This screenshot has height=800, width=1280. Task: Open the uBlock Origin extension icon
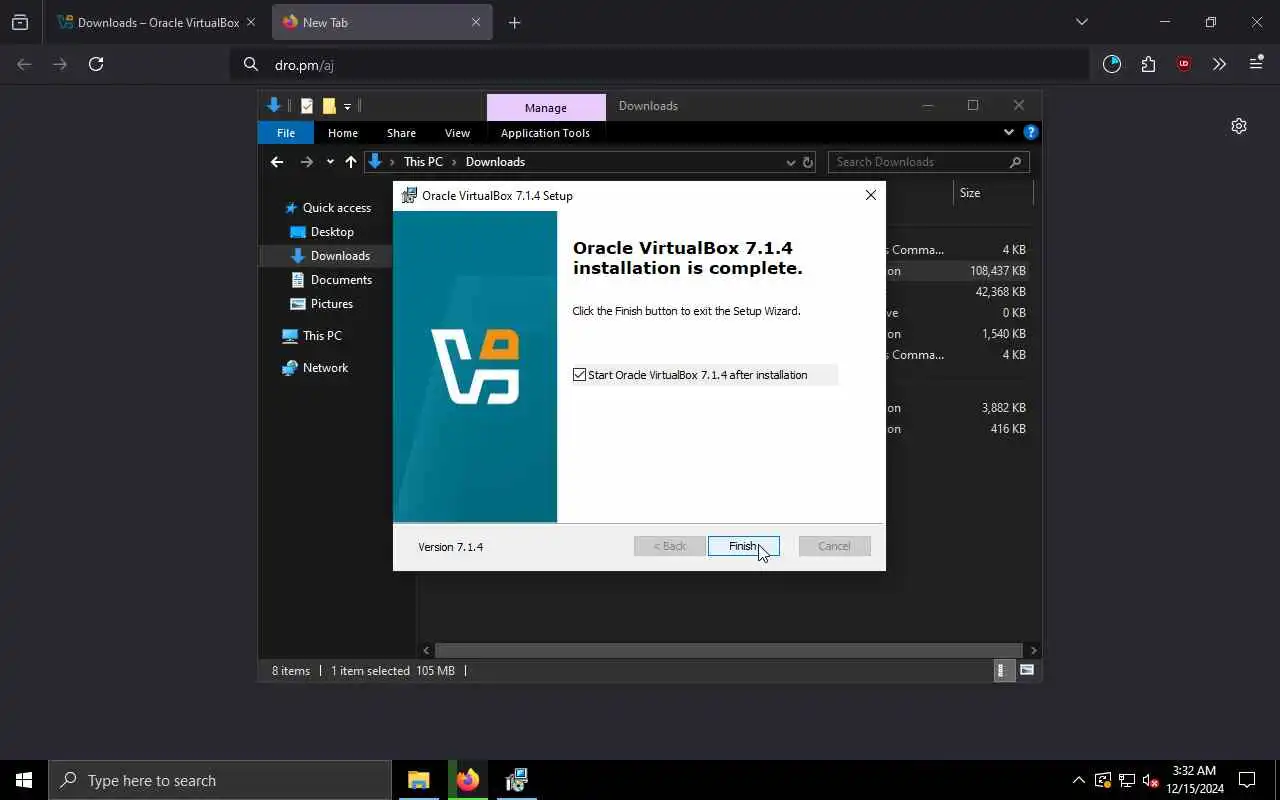1184,64
